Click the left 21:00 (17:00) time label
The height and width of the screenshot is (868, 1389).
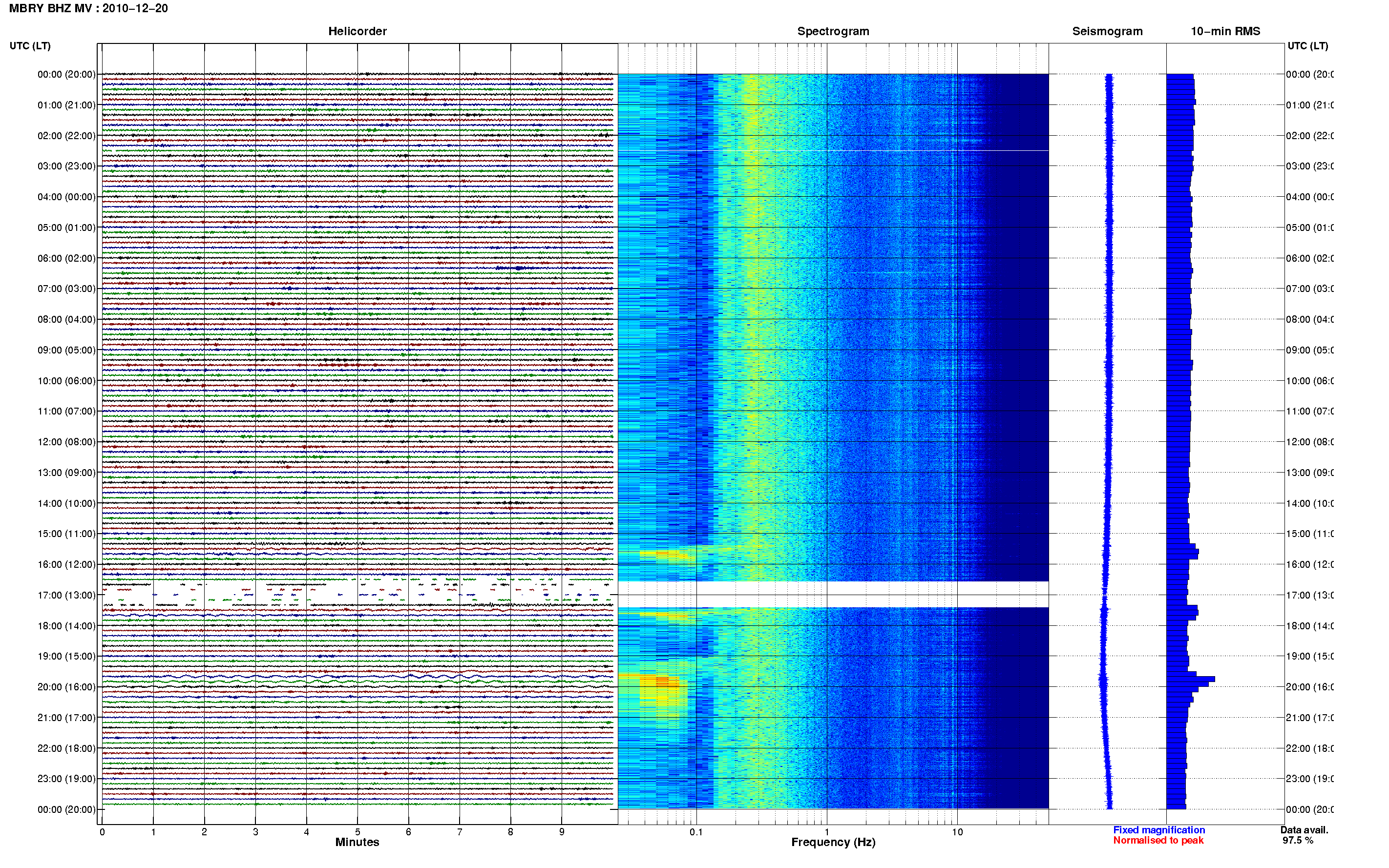pos(66,718)
